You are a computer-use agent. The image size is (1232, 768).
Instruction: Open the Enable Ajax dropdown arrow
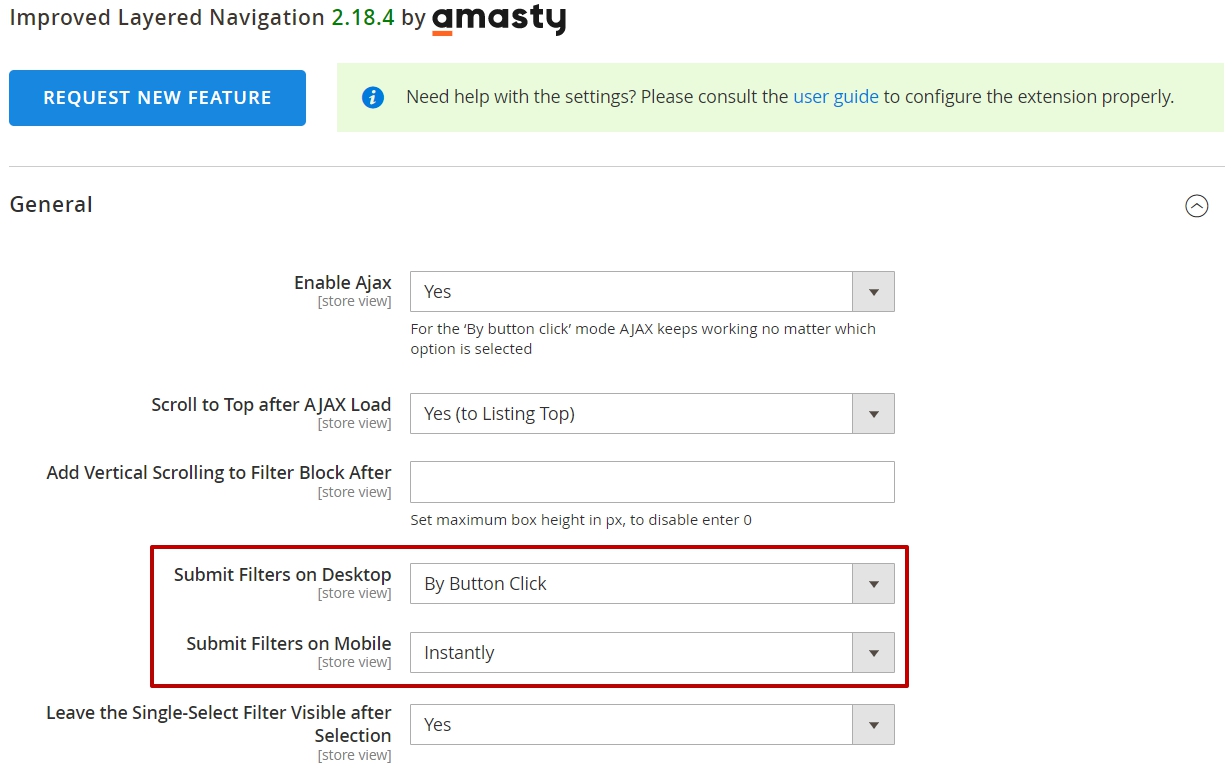click(x=873, y=292)
